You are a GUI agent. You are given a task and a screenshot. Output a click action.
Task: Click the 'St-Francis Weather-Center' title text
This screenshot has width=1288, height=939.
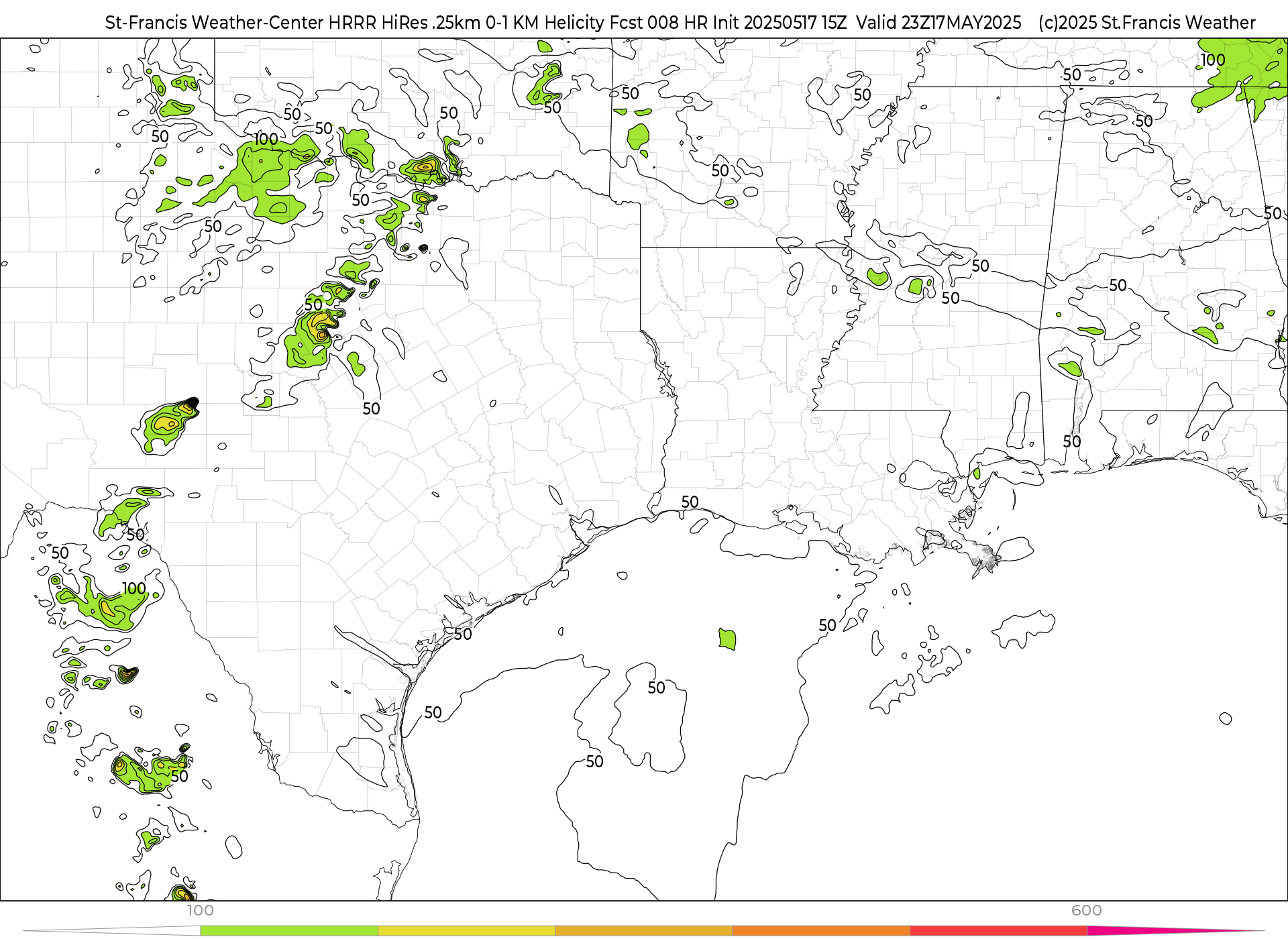pyautogui.click(x=214, y=23)
